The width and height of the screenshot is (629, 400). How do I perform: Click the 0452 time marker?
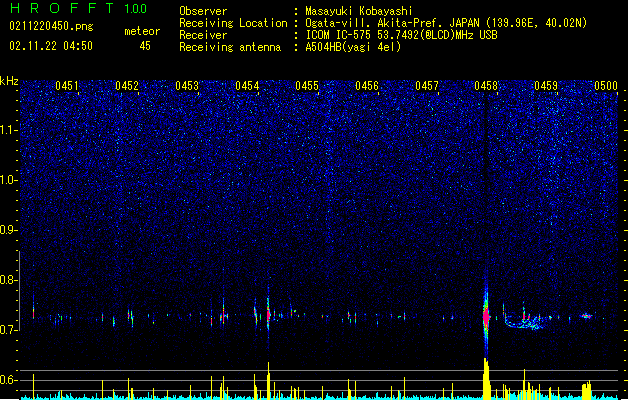click(x=127, y=85)
